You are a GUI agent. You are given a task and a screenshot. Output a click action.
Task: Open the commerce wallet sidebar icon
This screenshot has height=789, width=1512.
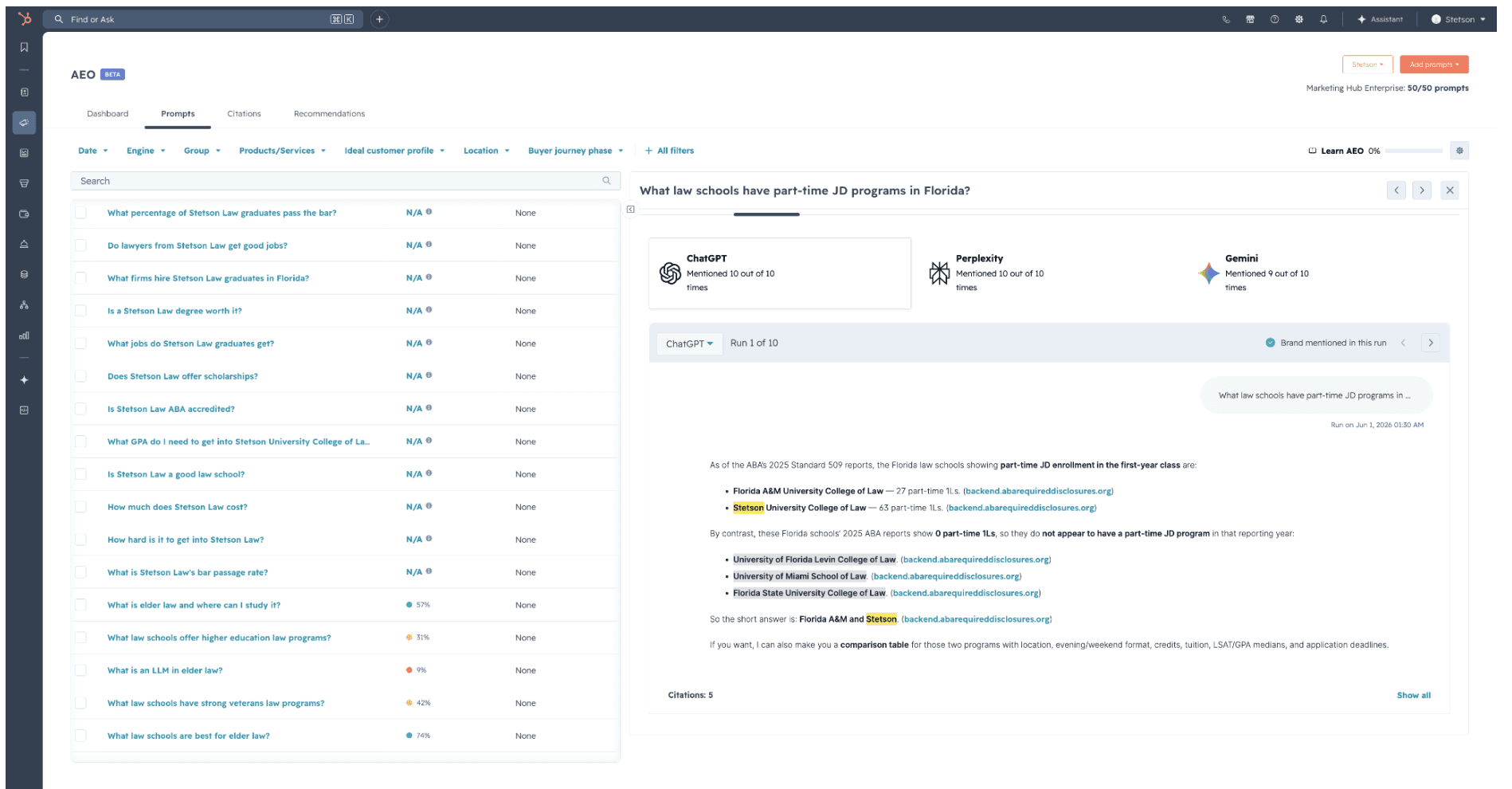coord(24,214)
